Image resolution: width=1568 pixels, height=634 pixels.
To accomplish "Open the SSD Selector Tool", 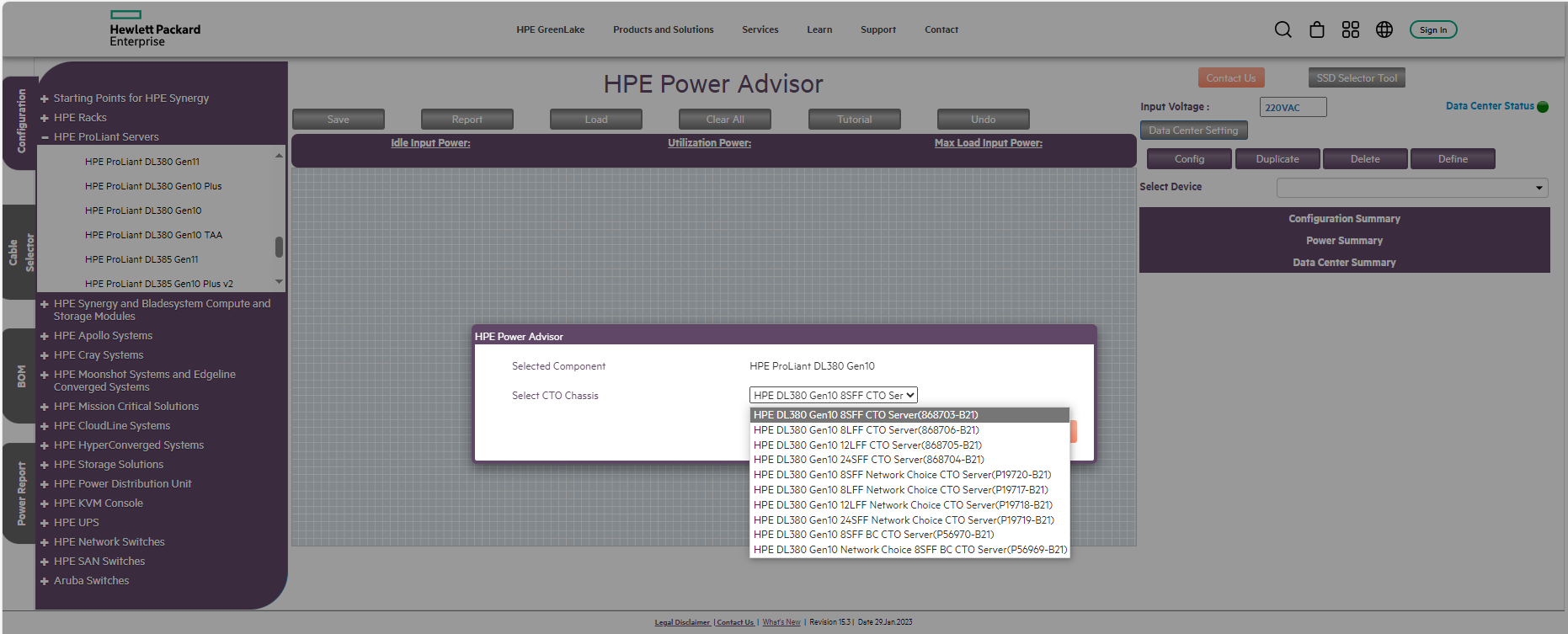I will click(x=1357, y=78).
